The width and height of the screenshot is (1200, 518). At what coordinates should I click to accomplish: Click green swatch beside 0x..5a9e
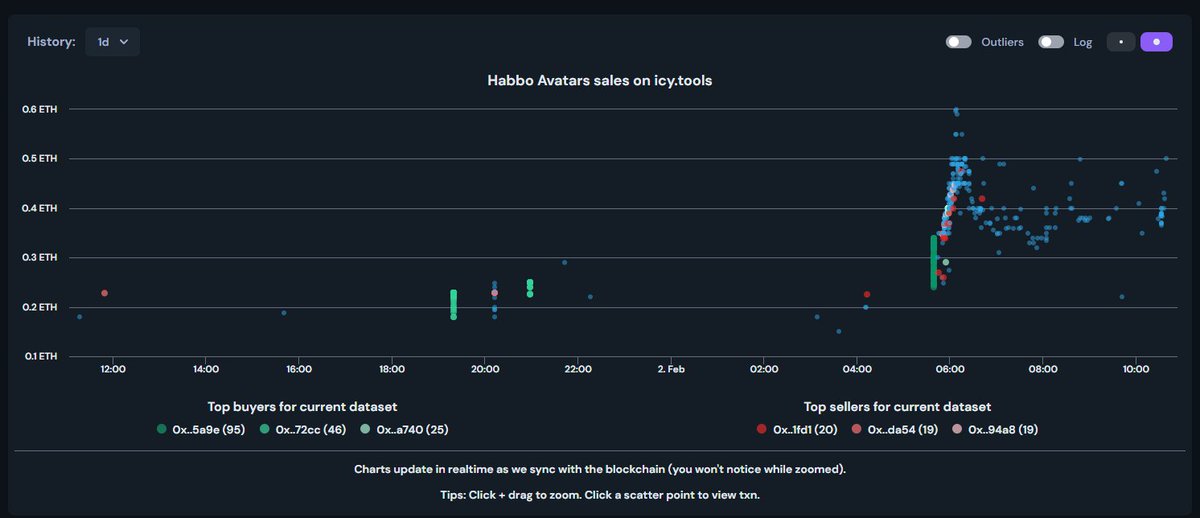pos(162,429)
